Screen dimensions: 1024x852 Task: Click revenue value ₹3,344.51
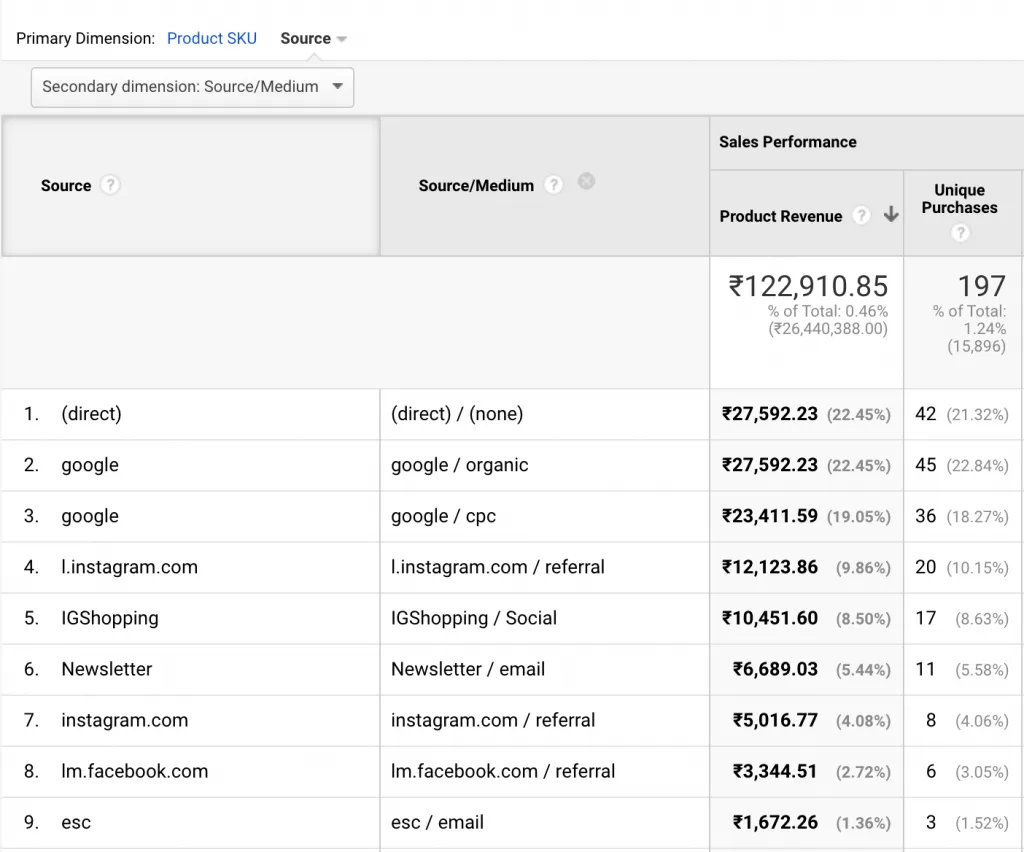tap(775, 771)
